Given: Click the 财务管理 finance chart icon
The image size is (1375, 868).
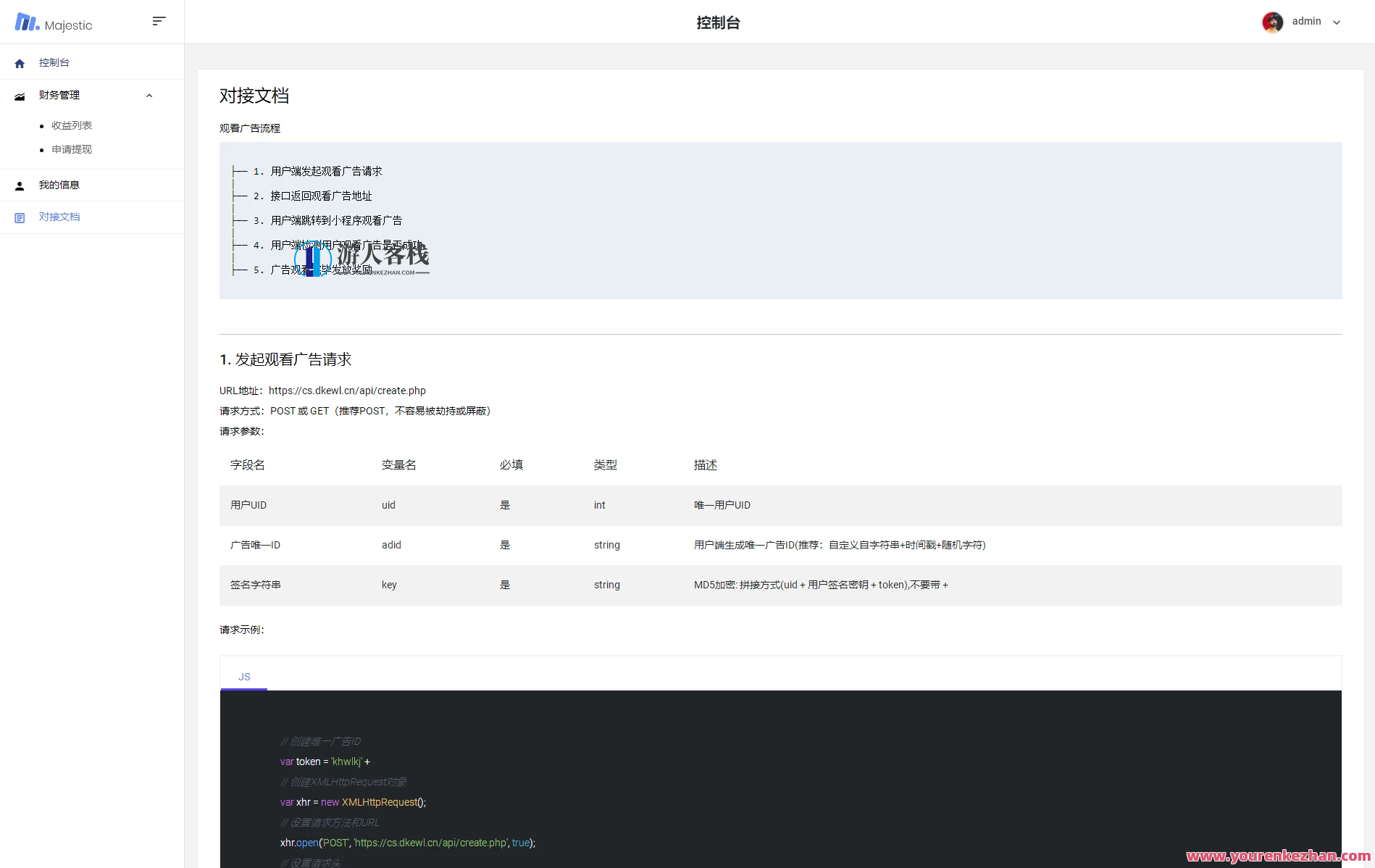Looking at the screenshot, I should pyautogui.click(x=20, y=96).
